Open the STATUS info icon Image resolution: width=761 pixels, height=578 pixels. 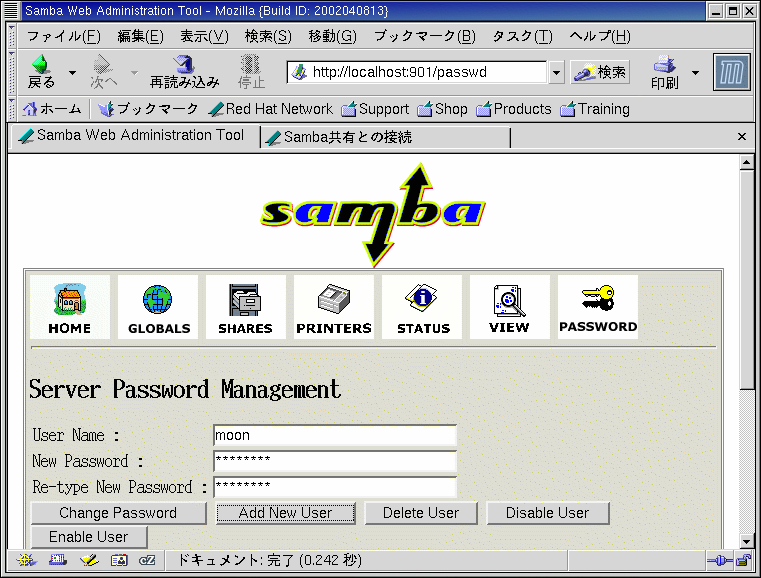click(422, 307)
